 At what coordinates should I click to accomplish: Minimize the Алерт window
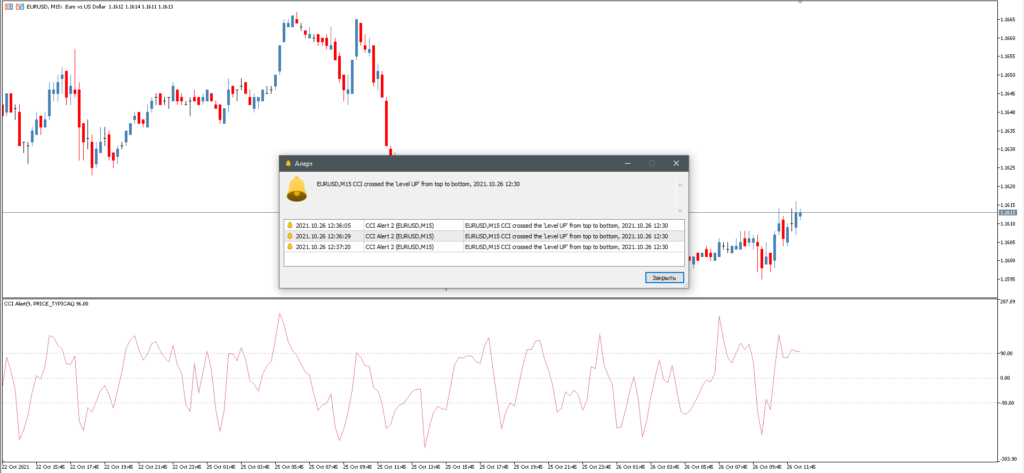click(627, 163)
